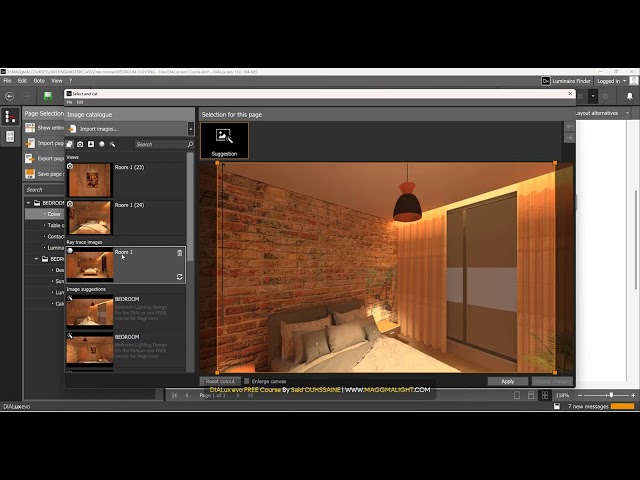Click the back arrow in main toolbar

point(9,96)
